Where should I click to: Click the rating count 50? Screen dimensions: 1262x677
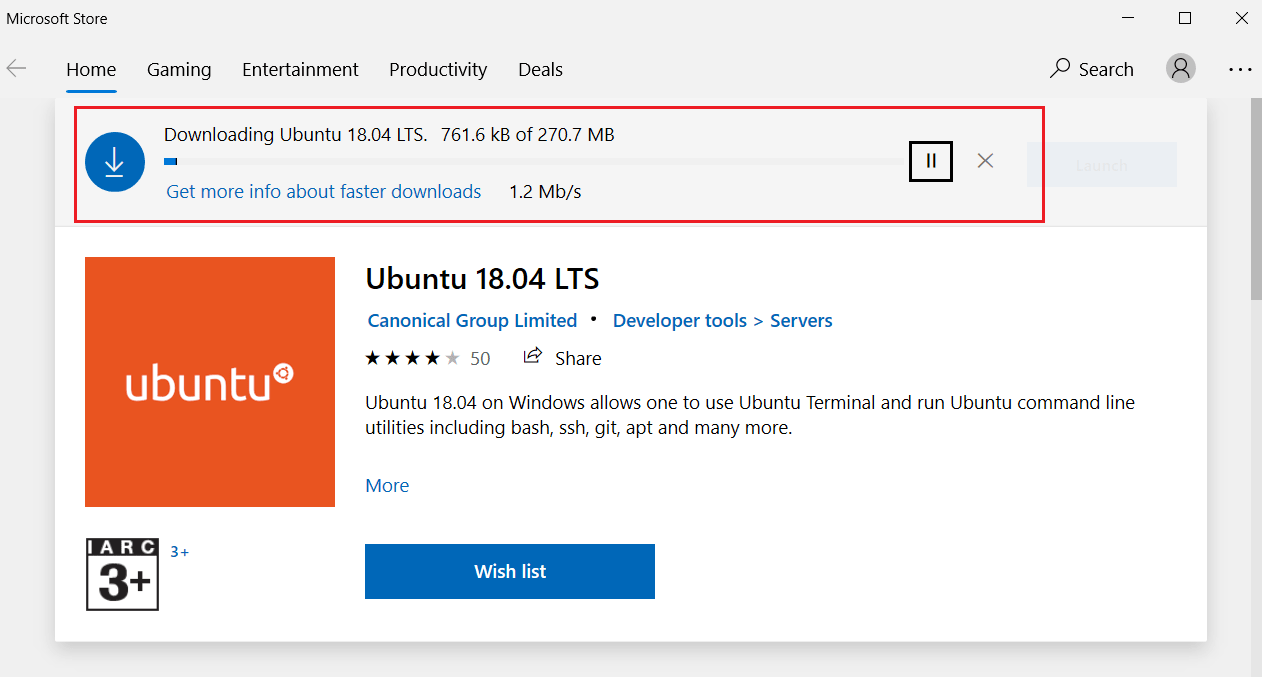click(x=480, y=358)
